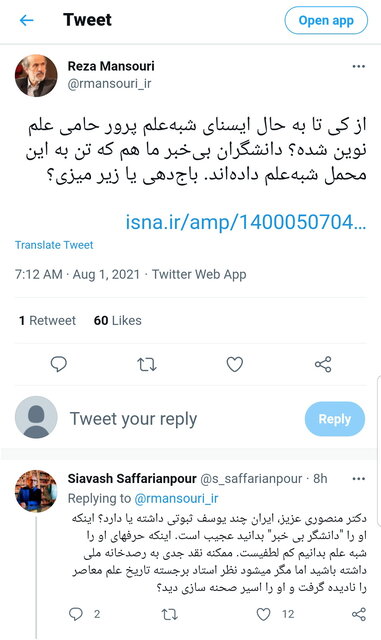Viewport: 381px width, 640px height.
Task: Retweet Reza Mansouri's tweet
Action: [147, 364]
